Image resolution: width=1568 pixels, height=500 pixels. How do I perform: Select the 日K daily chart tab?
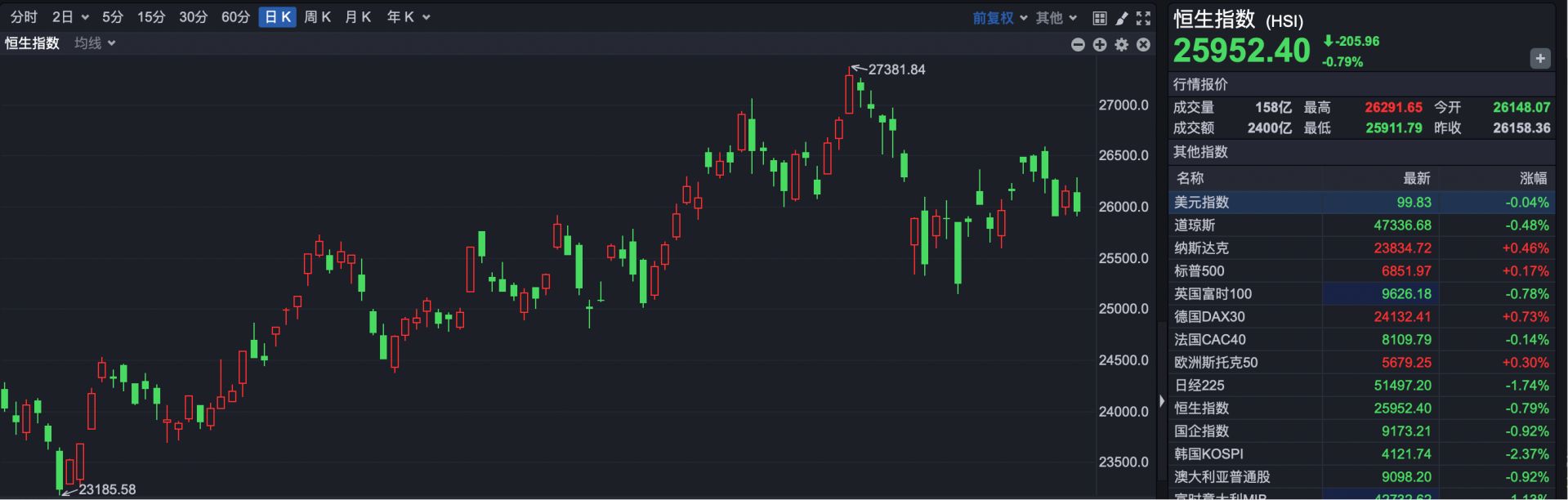[277, 17]
